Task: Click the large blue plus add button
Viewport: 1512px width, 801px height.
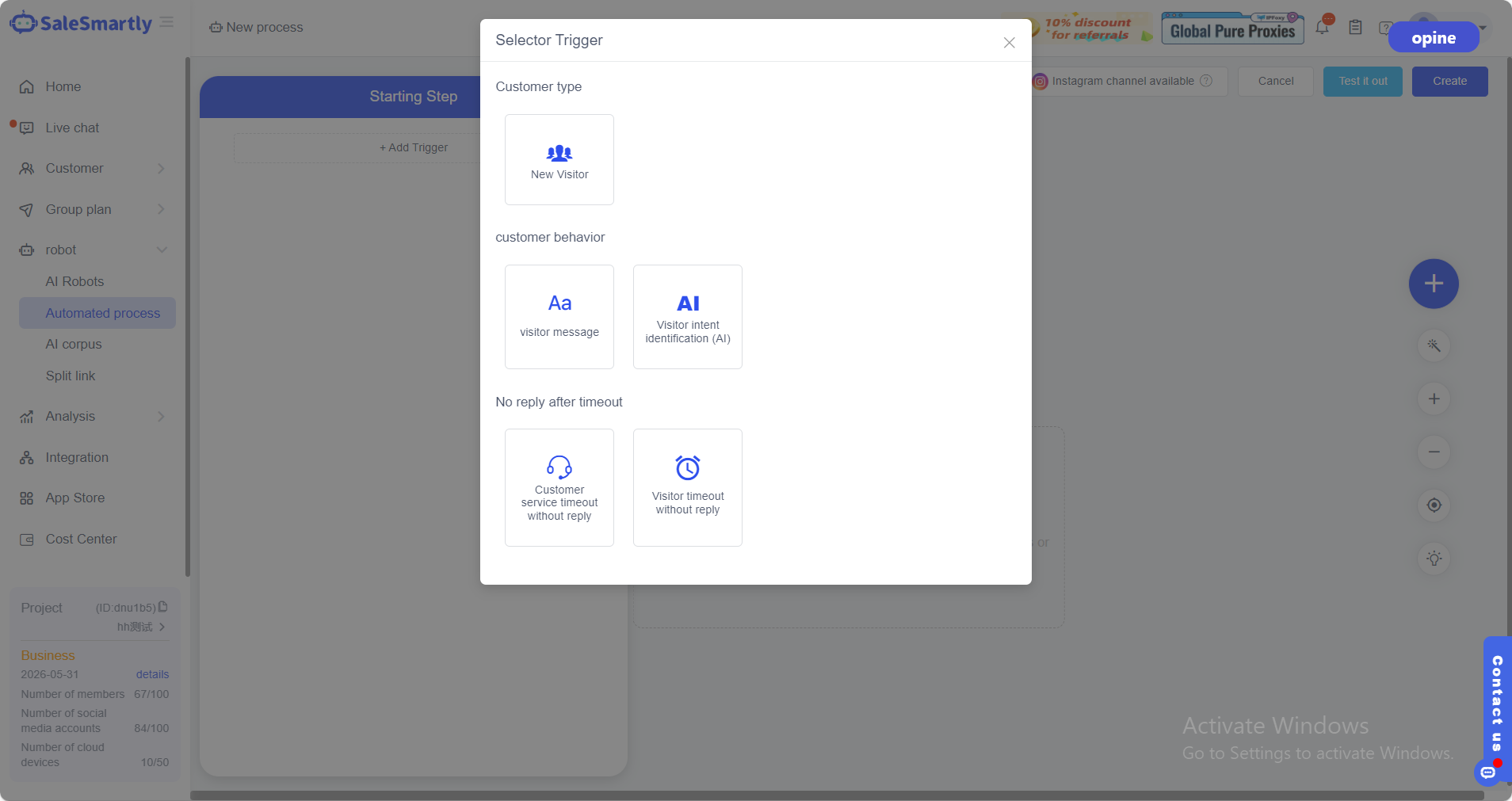Action: 1434,284
